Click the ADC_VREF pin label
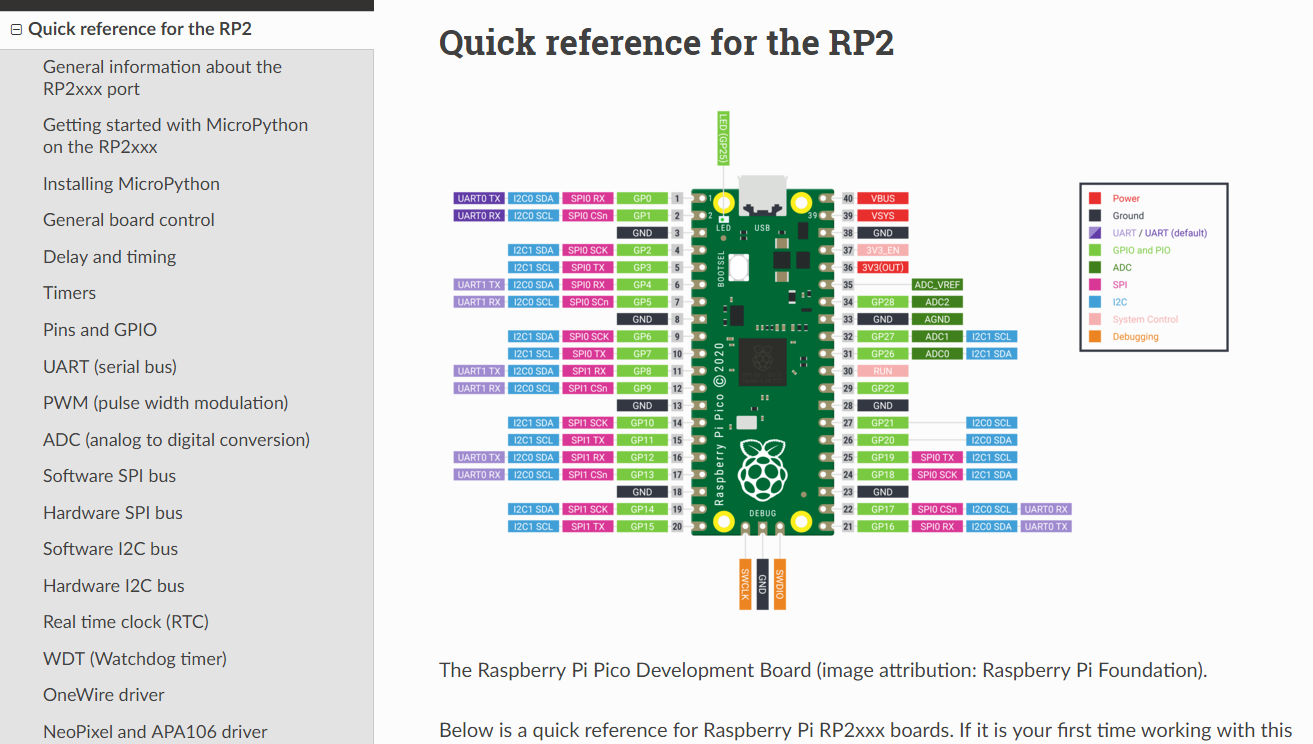This screenshot has height=744, width=1313. click(937, 285)
